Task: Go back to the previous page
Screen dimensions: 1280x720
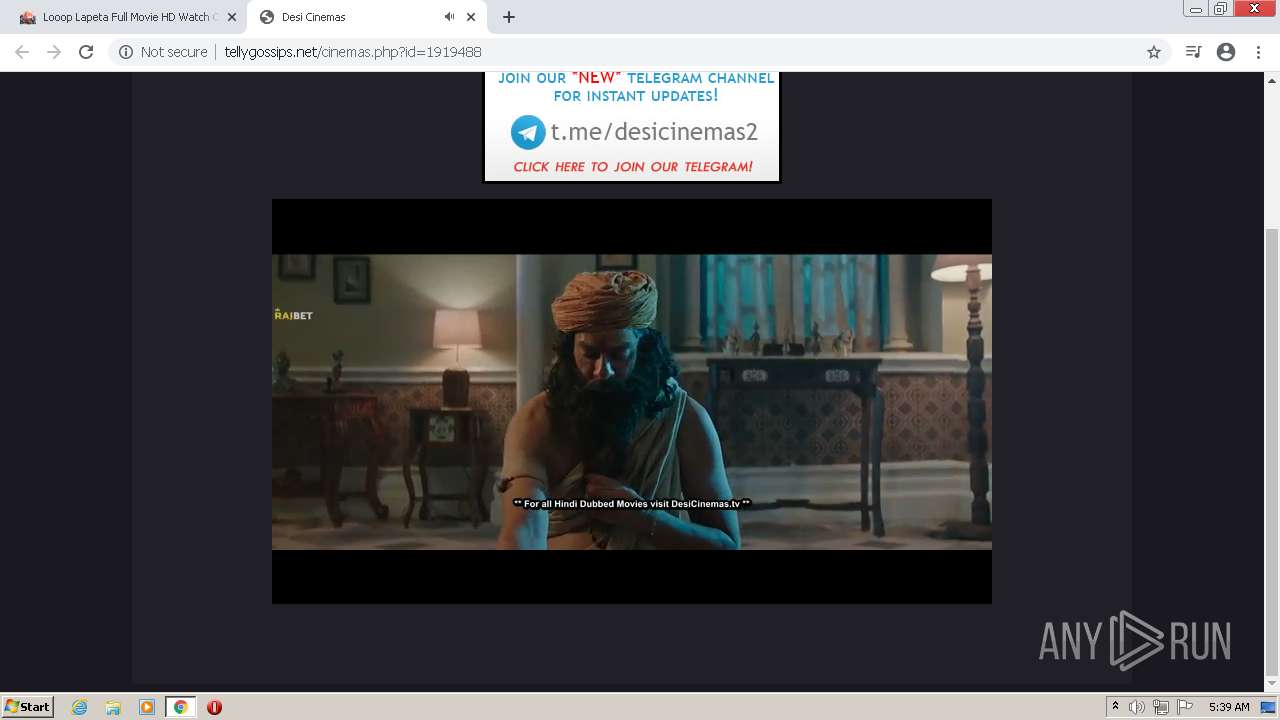Action: click(22, 52)
